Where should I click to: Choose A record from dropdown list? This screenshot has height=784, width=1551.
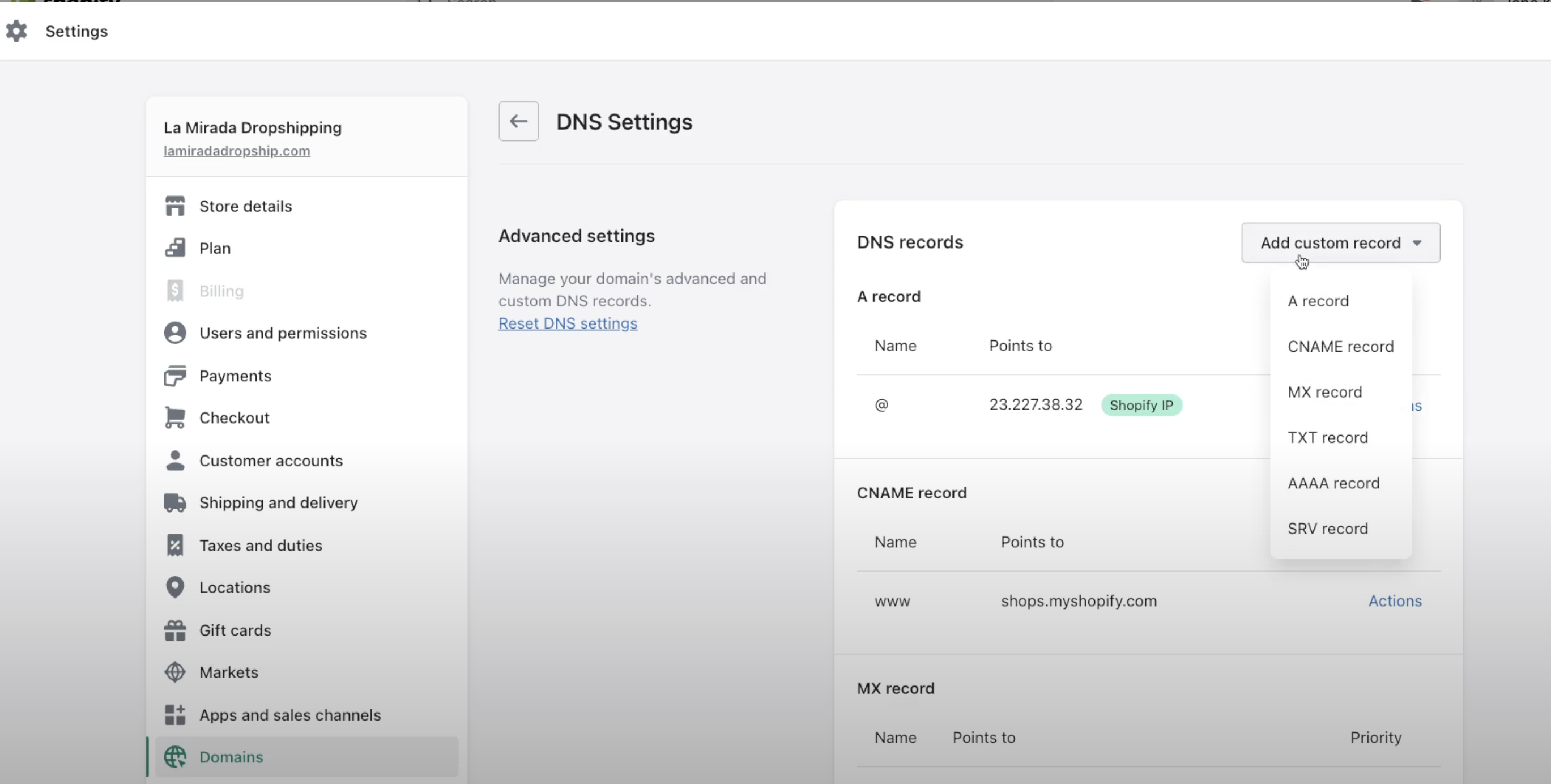click(1318, 301)
